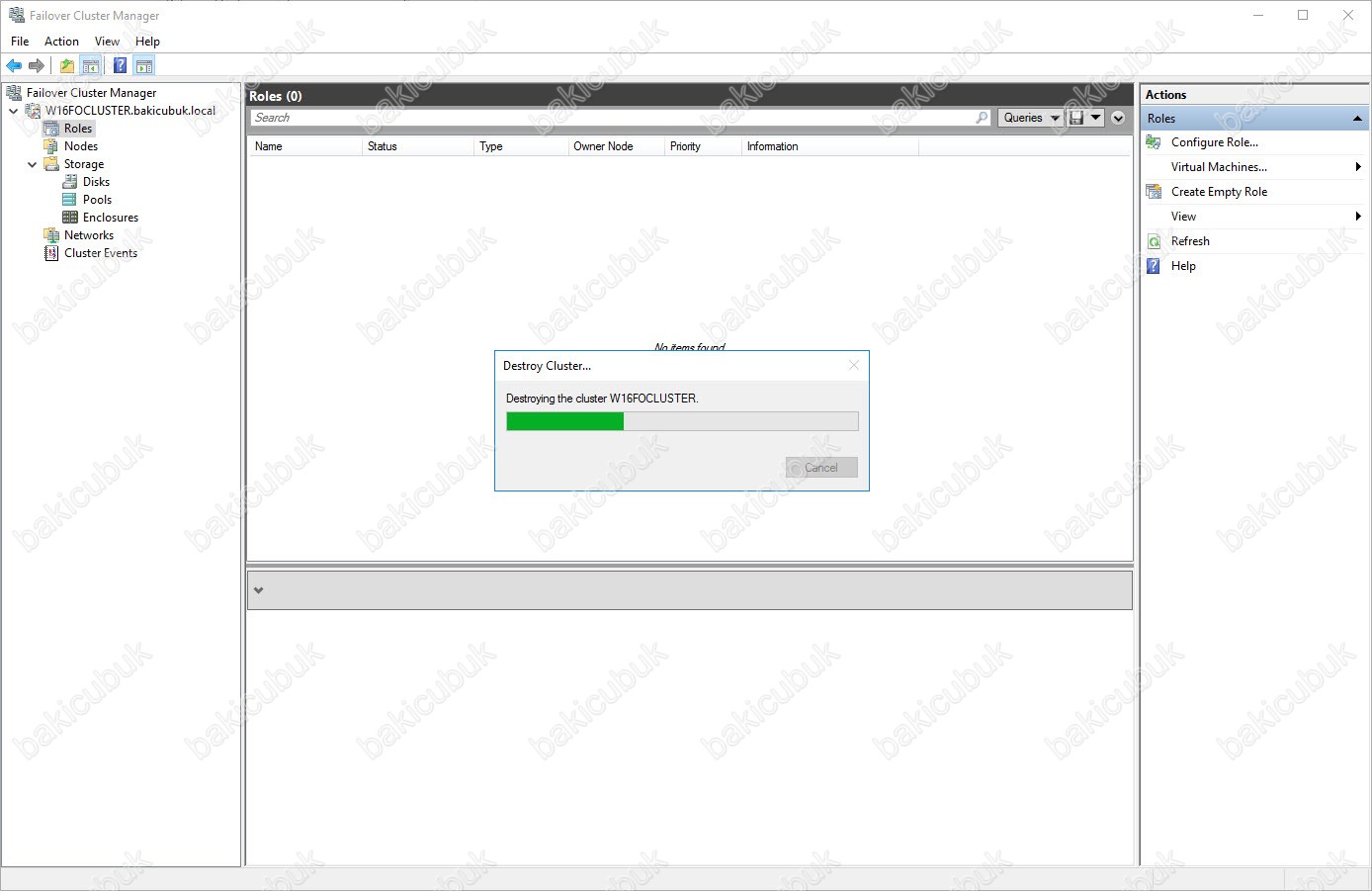Screen dimensions: 1372x891
Task: Open the View menu in menu bar
Action: [107, 42]
